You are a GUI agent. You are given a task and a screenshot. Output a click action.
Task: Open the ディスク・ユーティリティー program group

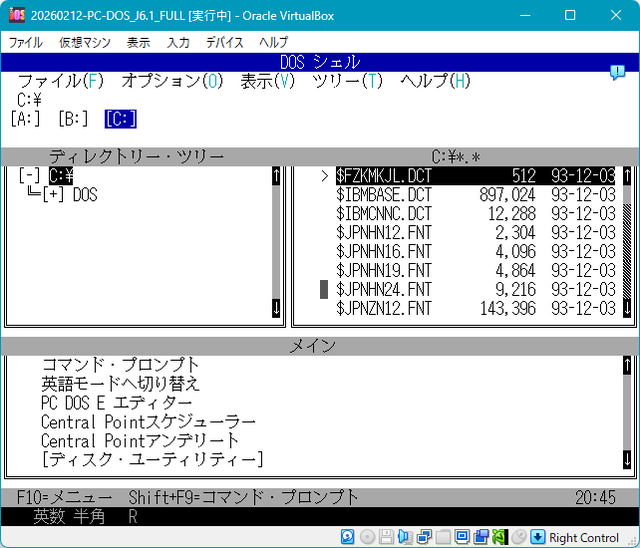pyautogui.click(x=152, y=459)
